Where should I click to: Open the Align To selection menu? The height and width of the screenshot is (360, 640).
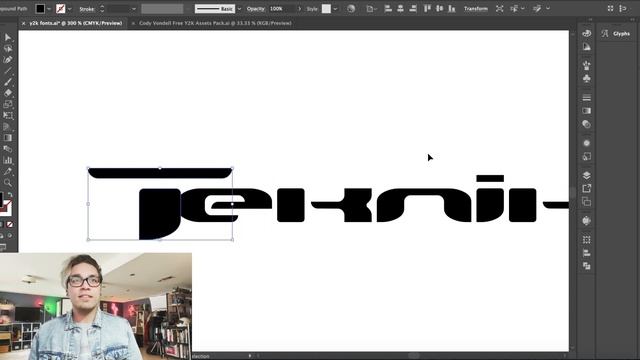tap(371, 9)
